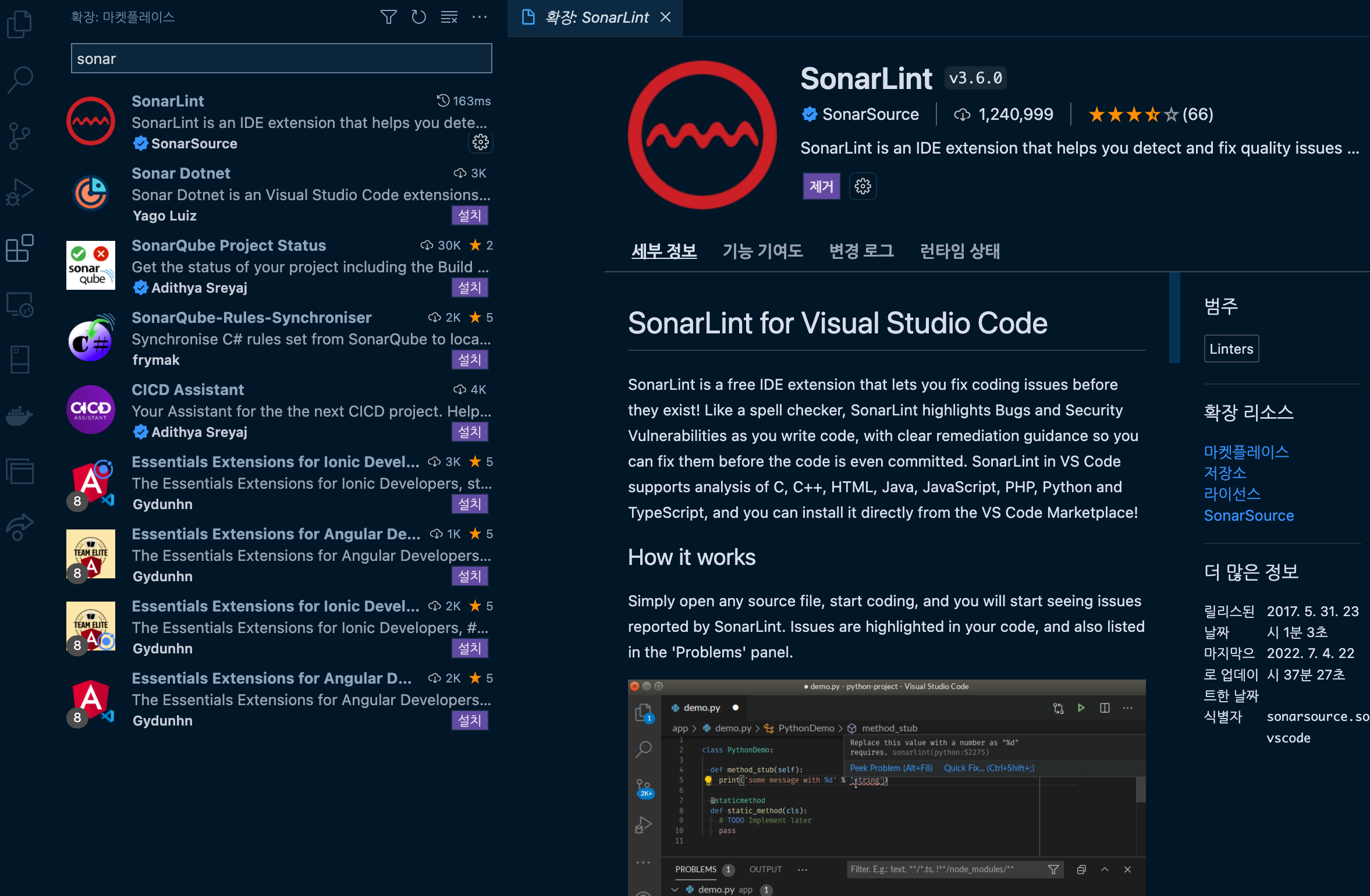Select SonarQube-Rules-Synchroniser extension
Screen dimensions: 1370x896
tap(281, 339)
